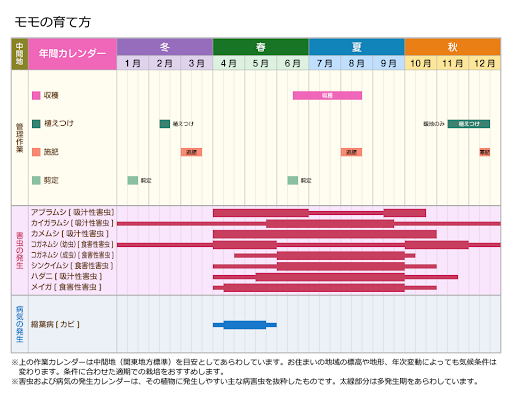Click the pink 収穫 legend square

[x=36, y=95]
